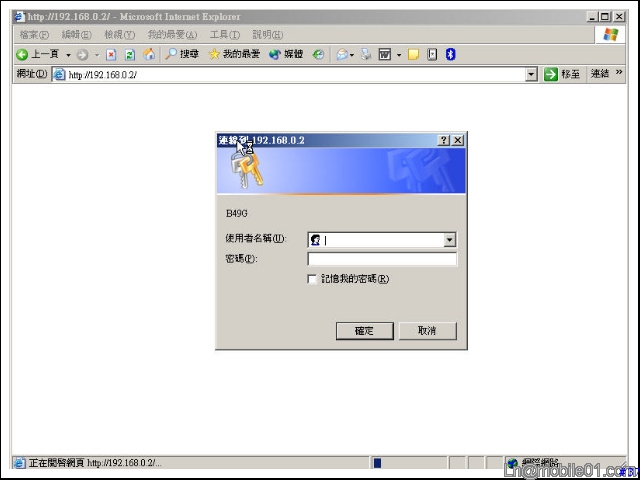This screenshot has height=480, width=640.
Task: Click the Mail envelope icon
Action: tap(342, 54)
